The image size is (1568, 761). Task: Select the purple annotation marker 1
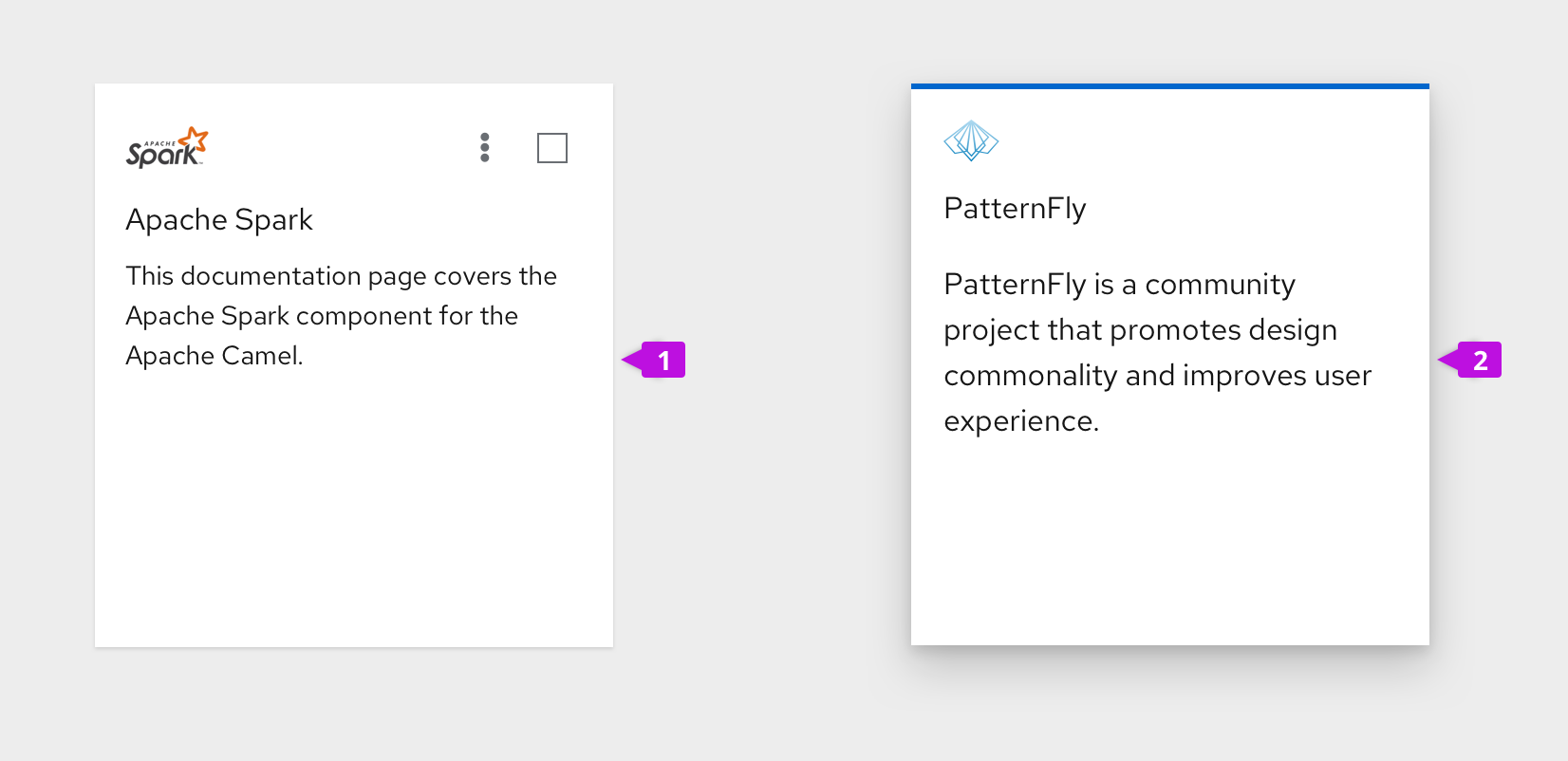pyautogui.click(x=654, y=360)
